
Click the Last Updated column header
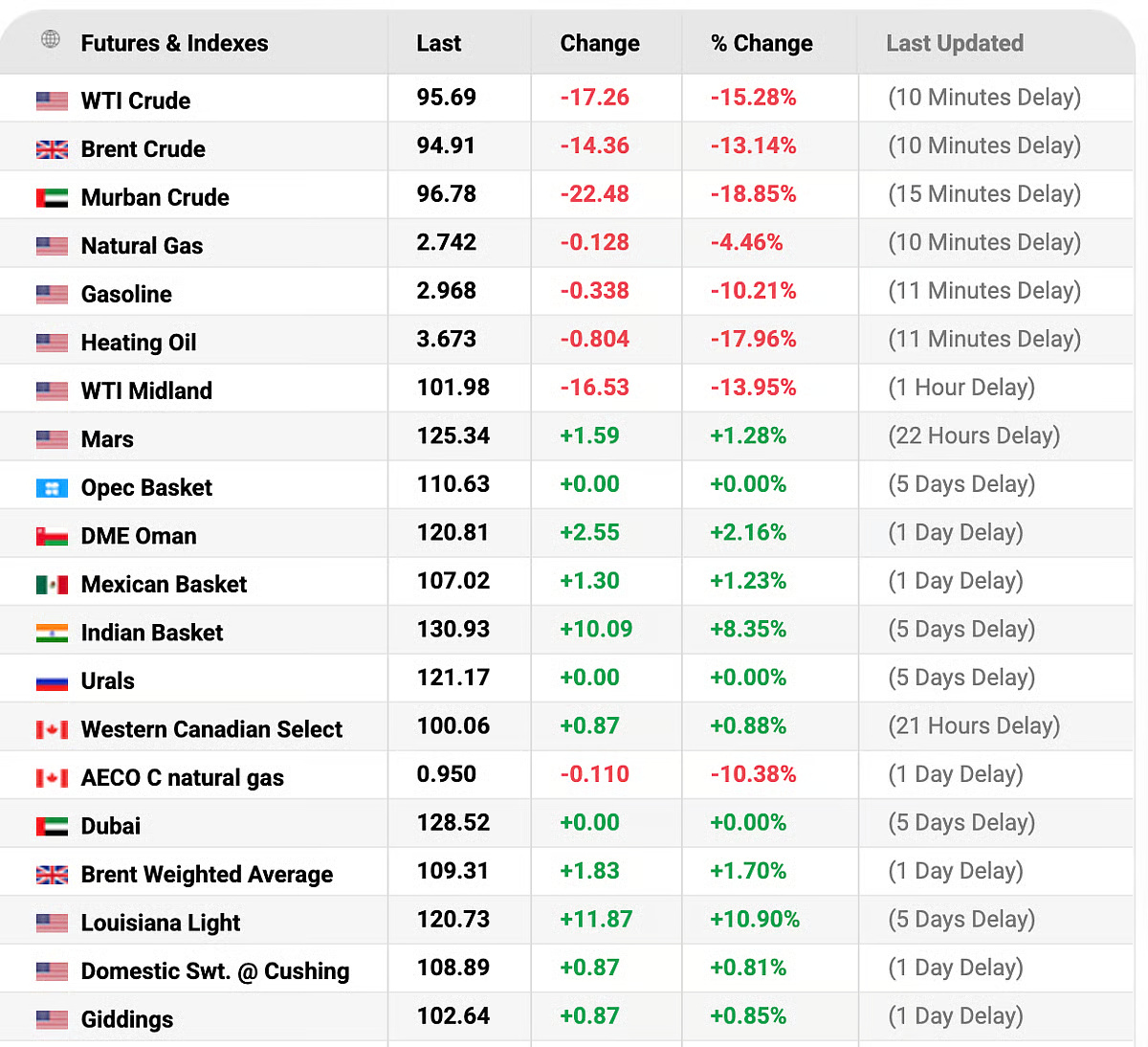click(954, 43)
